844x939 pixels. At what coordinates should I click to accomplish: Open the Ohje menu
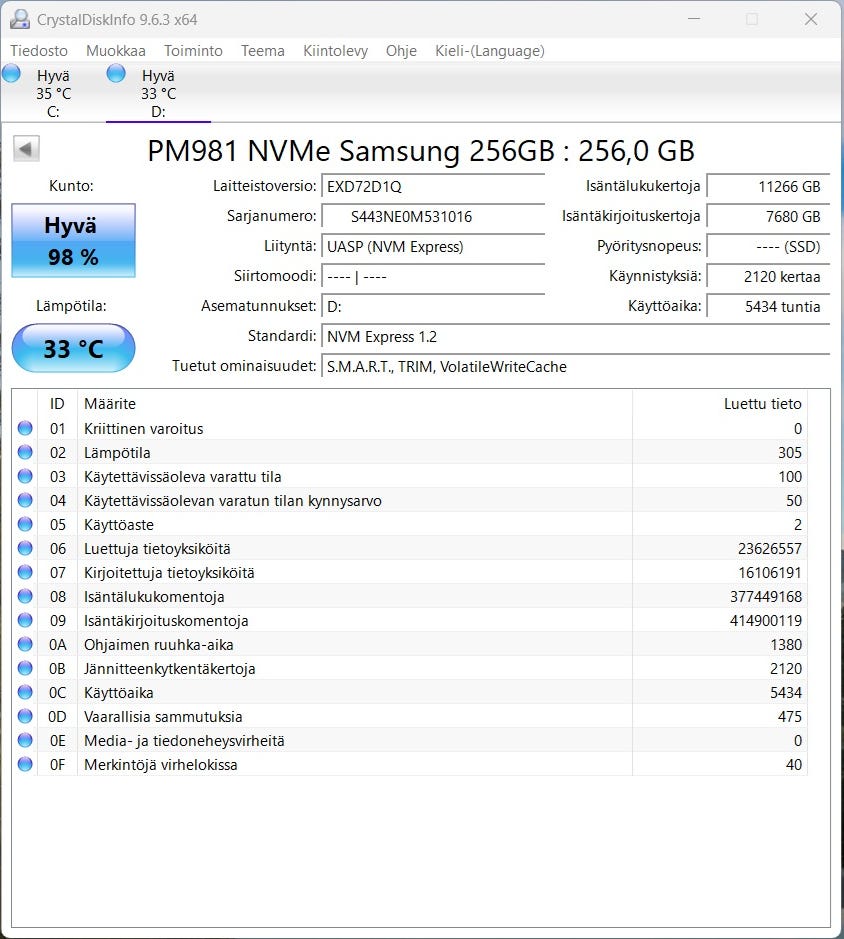coord(401,51)
